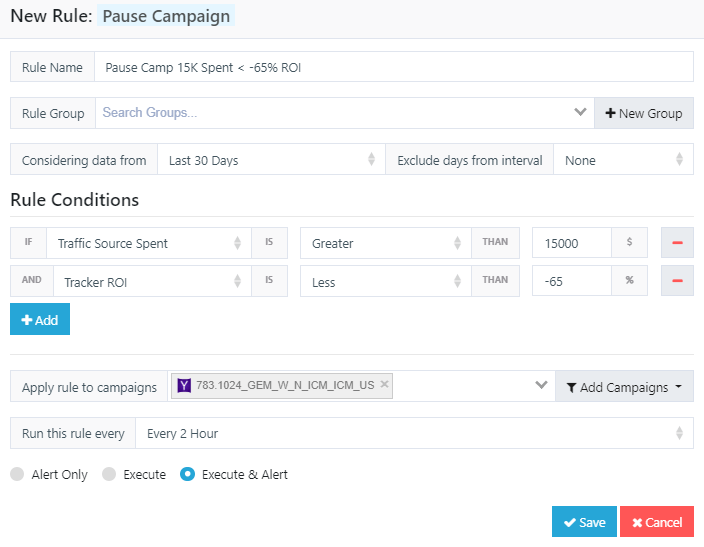Add another rule condition
704x547 pixels.
pos(40,319)
